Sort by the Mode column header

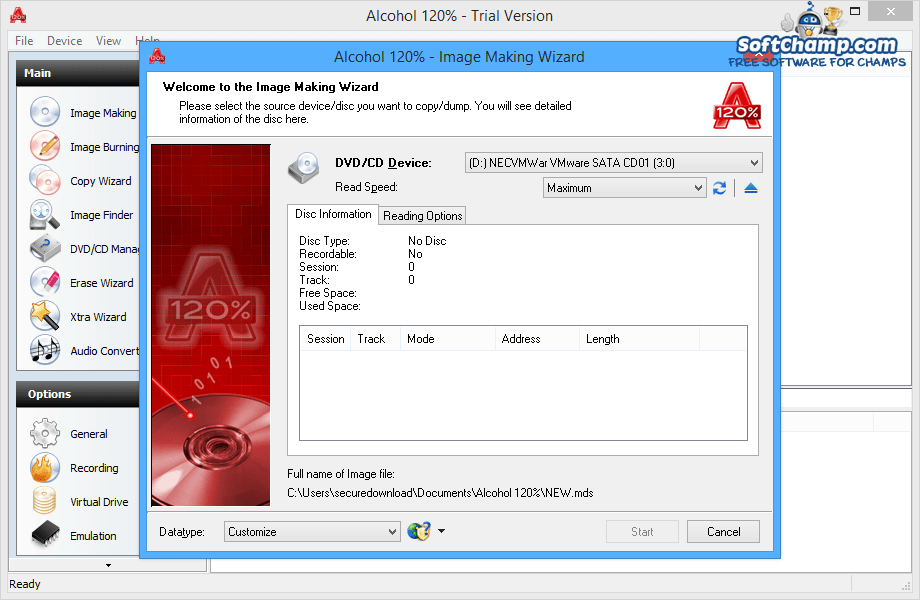click(448, 339)
